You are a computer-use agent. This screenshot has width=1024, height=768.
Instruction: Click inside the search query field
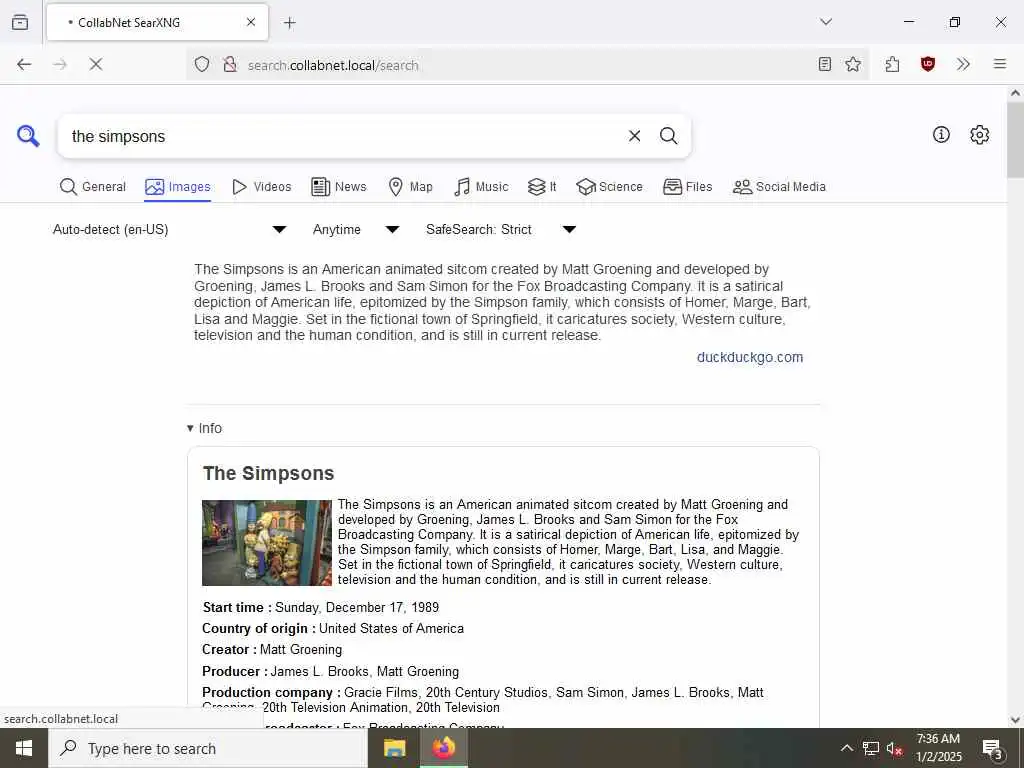340,136
